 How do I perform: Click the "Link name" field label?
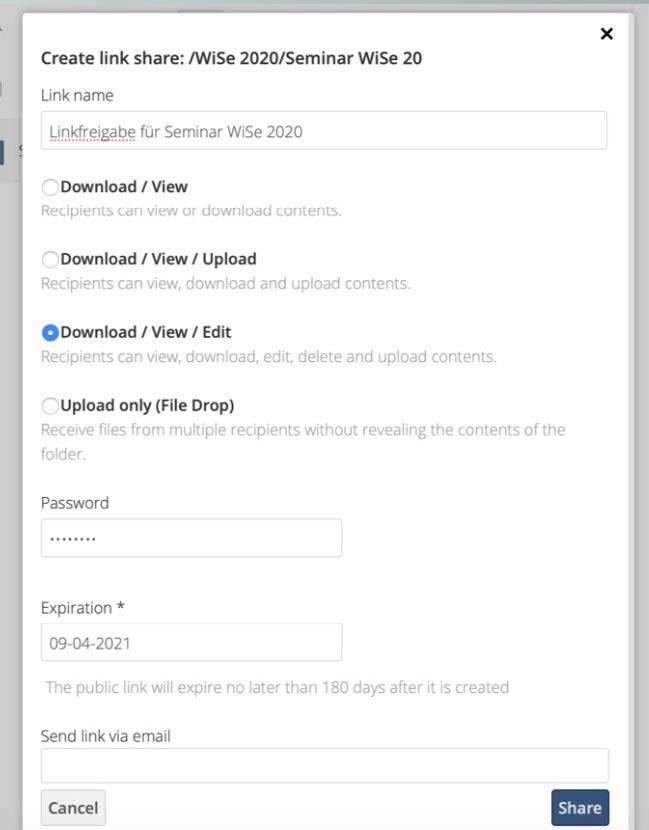(x=77, y=96)
